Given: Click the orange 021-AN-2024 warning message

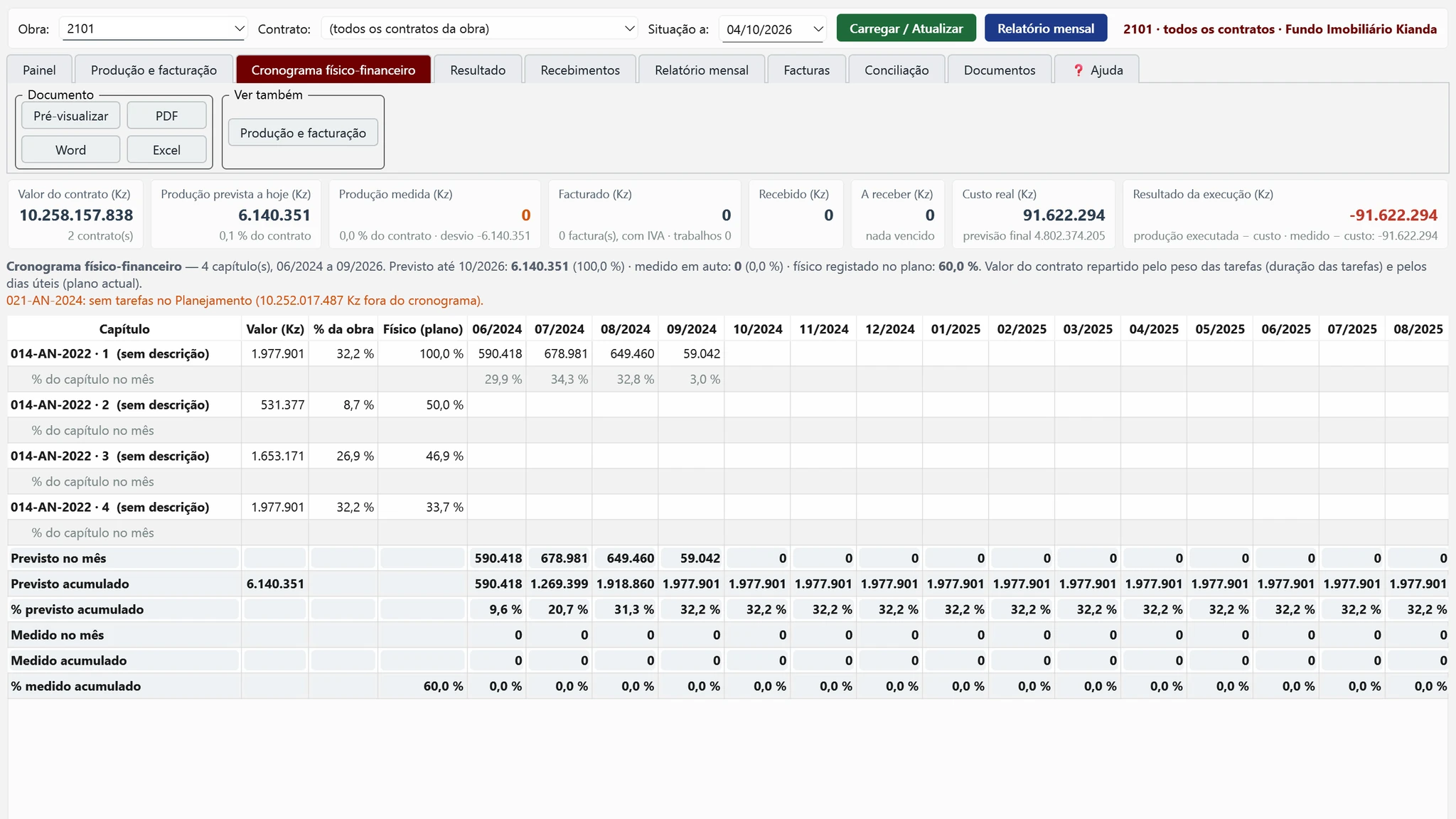Looking at the screenshot, I should 245,301.
